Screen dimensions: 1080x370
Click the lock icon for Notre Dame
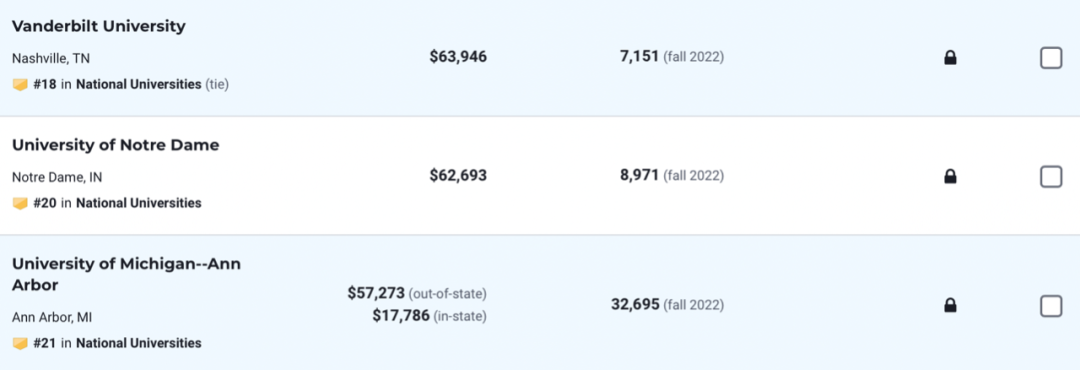coord(951,177)
